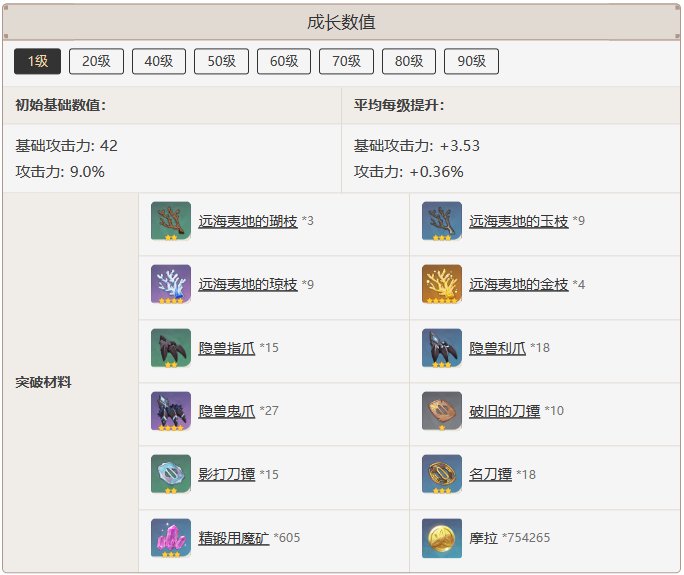684x575 pixels.
Task: Select the 90级 level tab
Action: tap(471, 61)
